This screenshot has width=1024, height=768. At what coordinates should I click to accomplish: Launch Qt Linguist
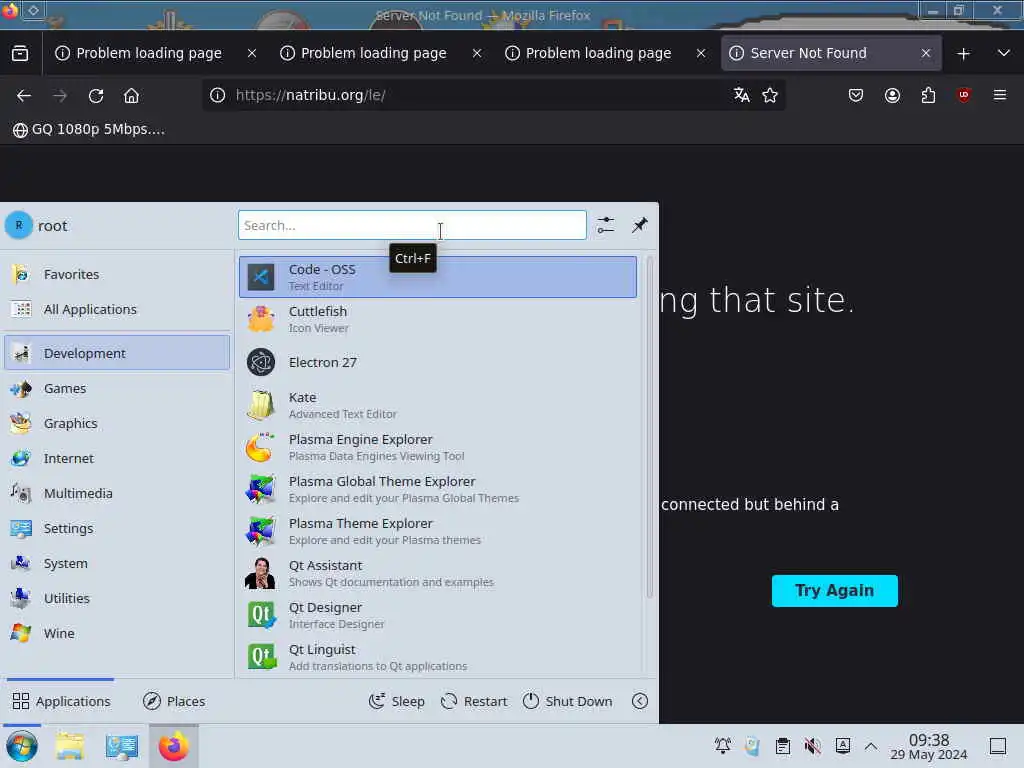click(438, 657)
